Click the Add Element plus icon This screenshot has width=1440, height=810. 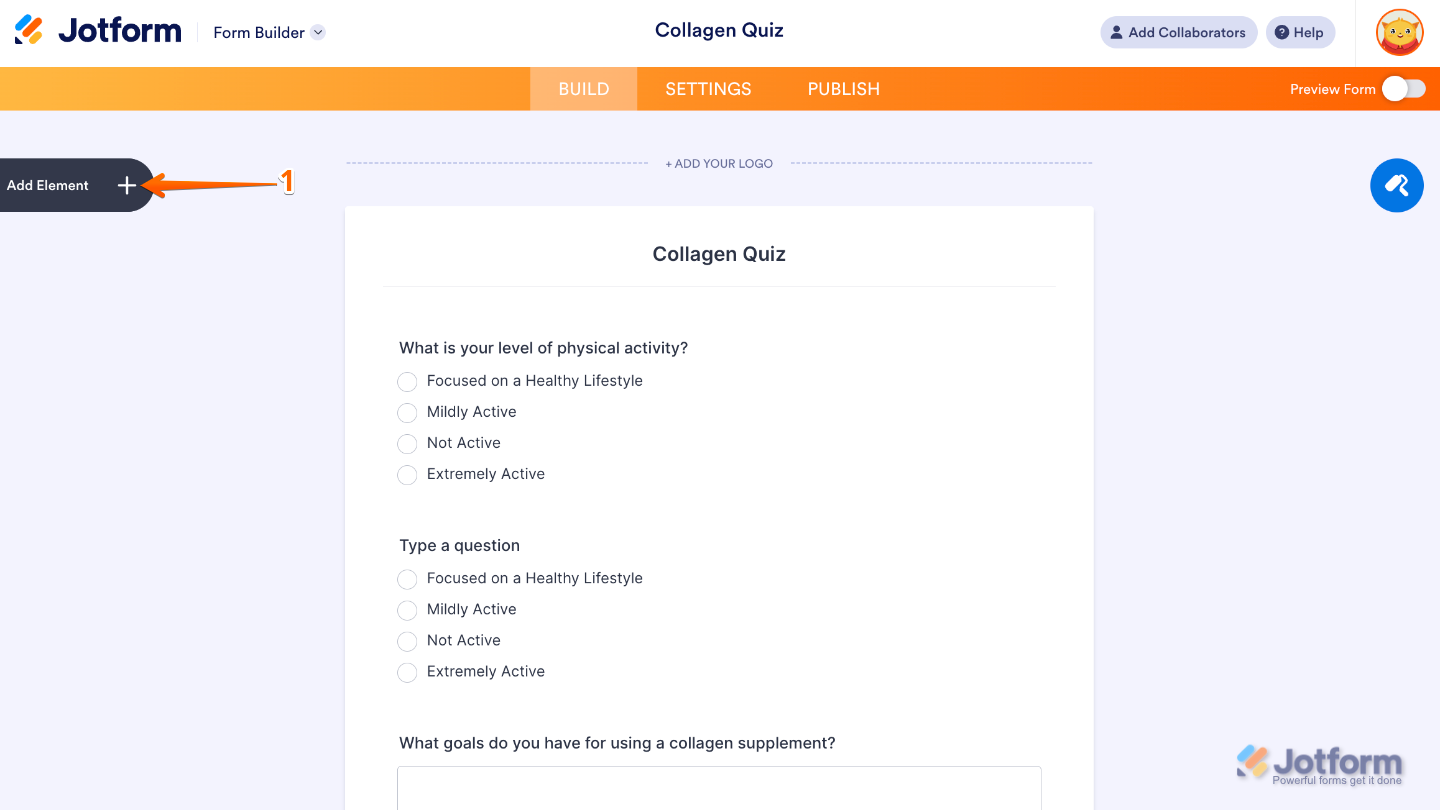[x=126, y=185]
